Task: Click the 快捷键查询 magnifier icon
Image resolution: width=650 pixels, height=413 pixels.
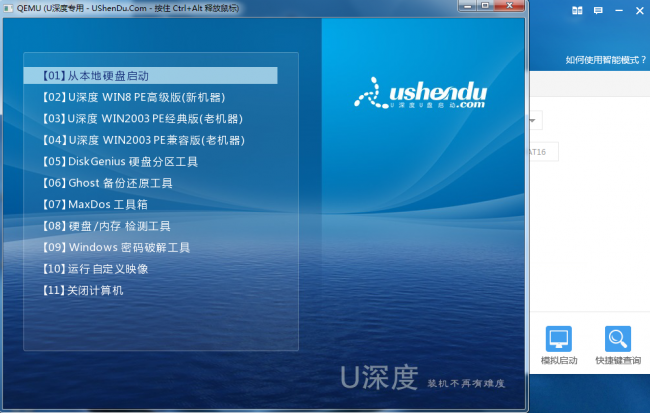Action: coord(618,338)
